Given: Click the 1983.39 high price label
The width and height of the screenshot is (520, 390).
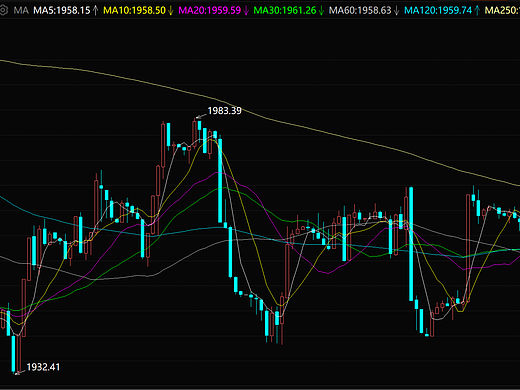Looking at the screenshot, I should pos(224,111).
